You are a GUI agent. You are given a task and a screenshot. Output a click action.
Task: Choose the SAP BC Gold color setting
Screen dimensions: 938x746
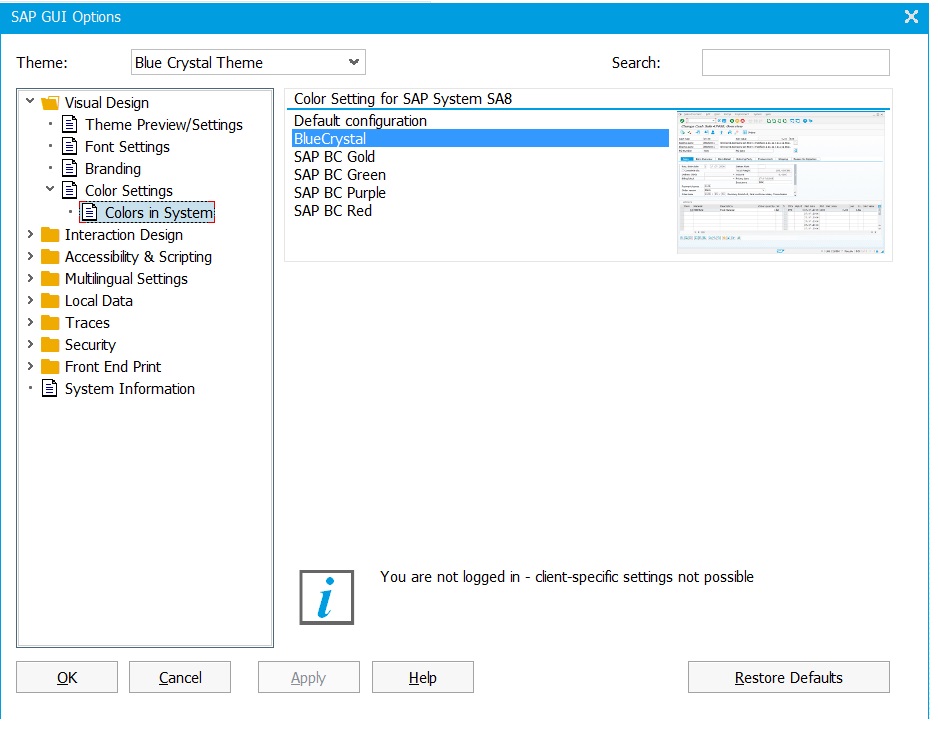click(480, 156)
